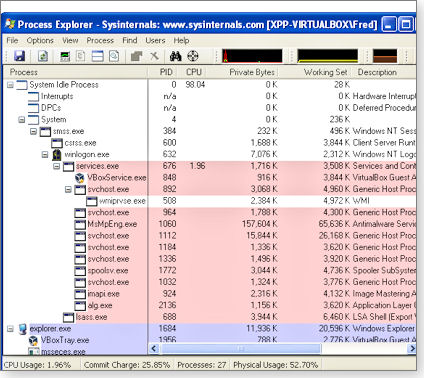Open the View menu

[x=70, y=40]
